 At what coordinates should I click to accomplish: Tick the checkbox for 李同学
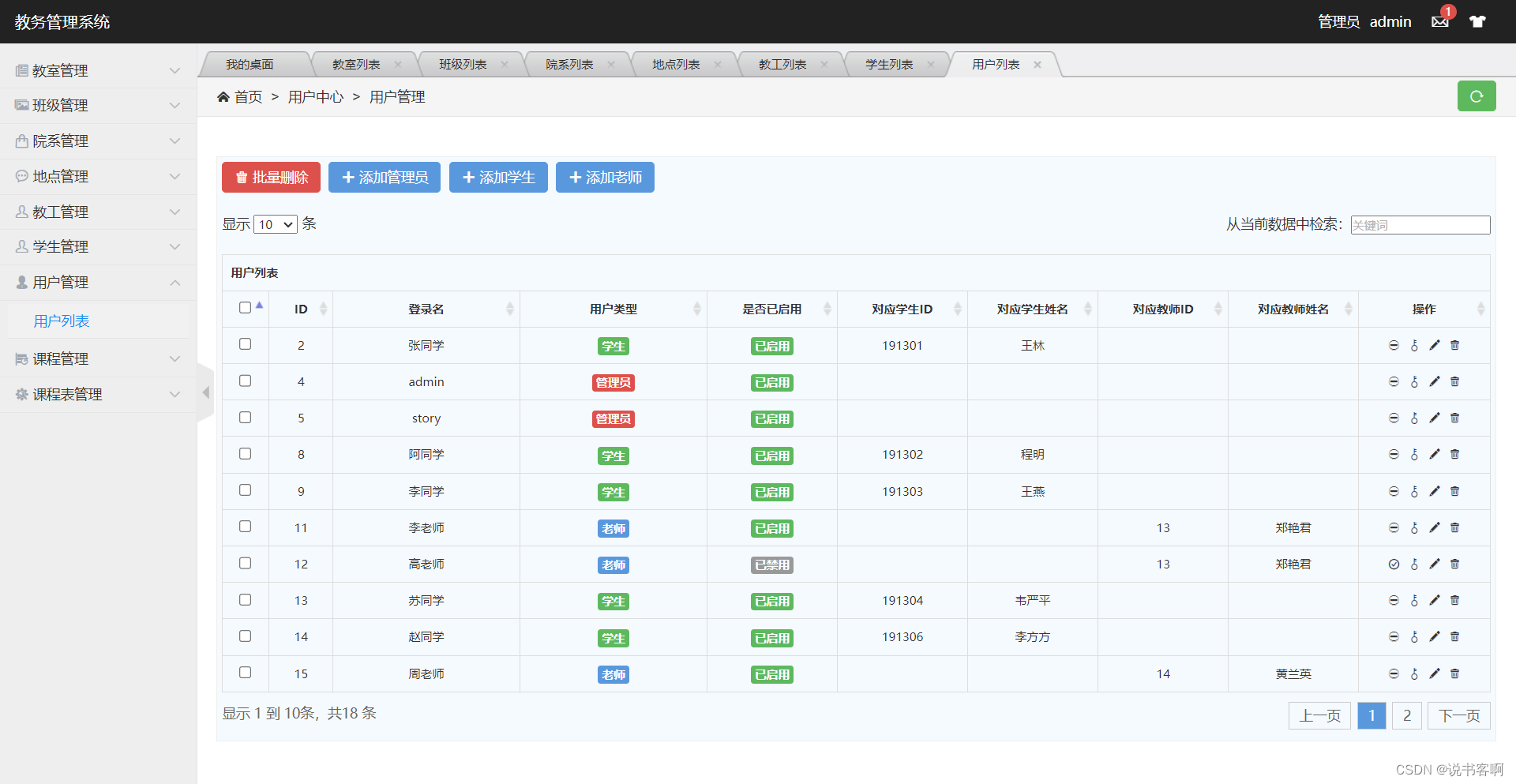point(245,490)
